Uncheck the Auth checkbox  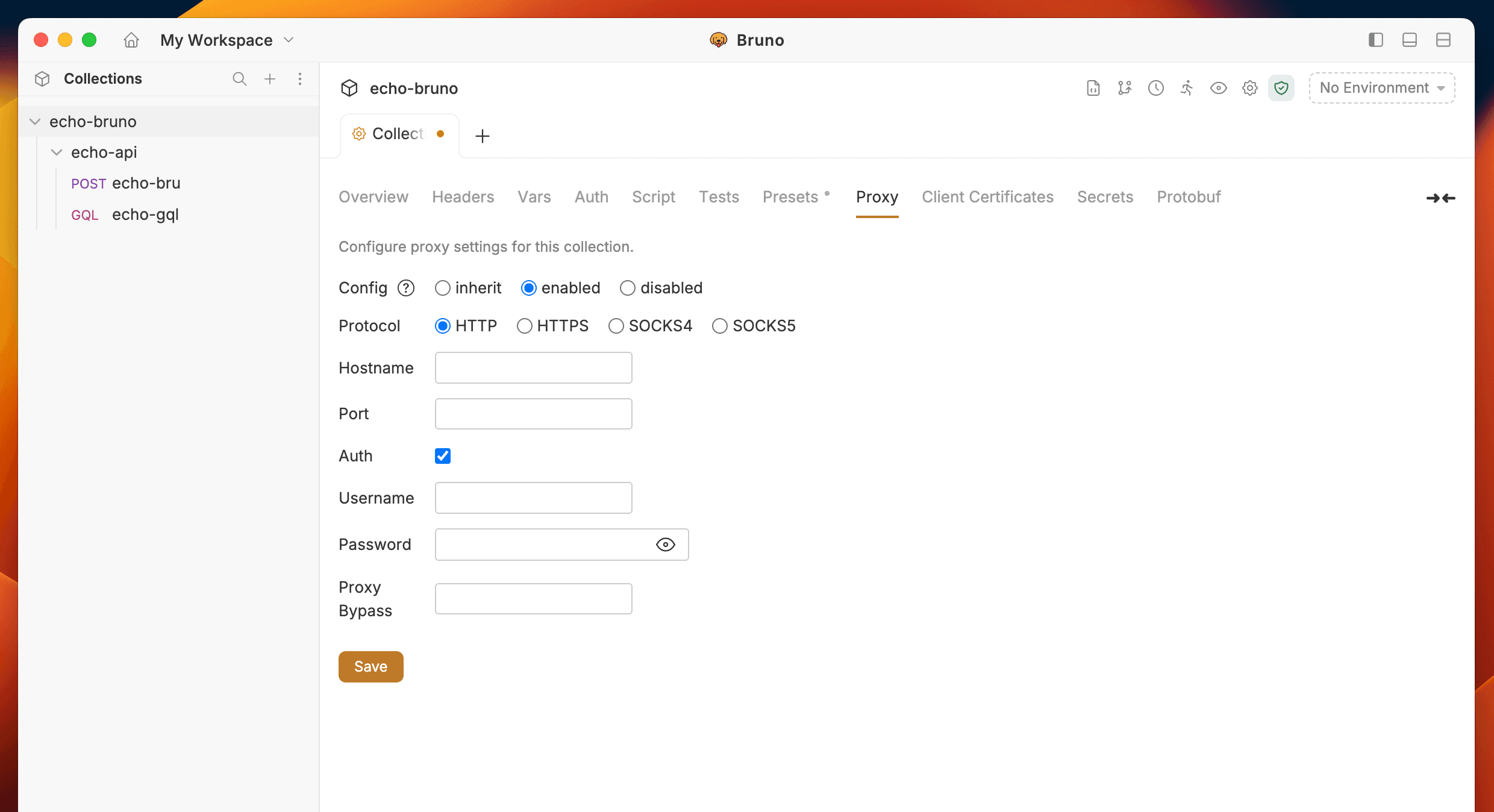tap(443, 456)
